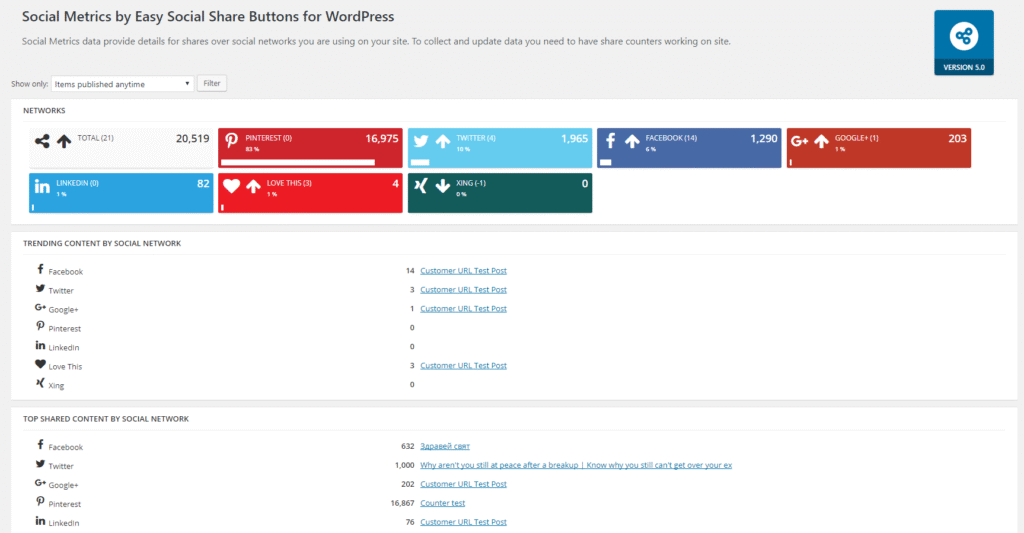Screen dimensions: 1024x533
Task: Click the Twitter 10% progress bar
Action: [x=420, y=162]
